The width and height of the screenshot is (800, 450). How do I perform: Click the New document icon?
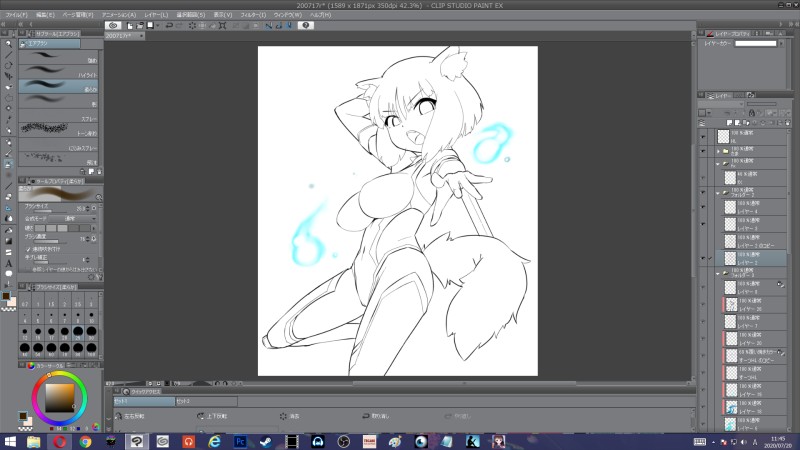tap(130, 25)
